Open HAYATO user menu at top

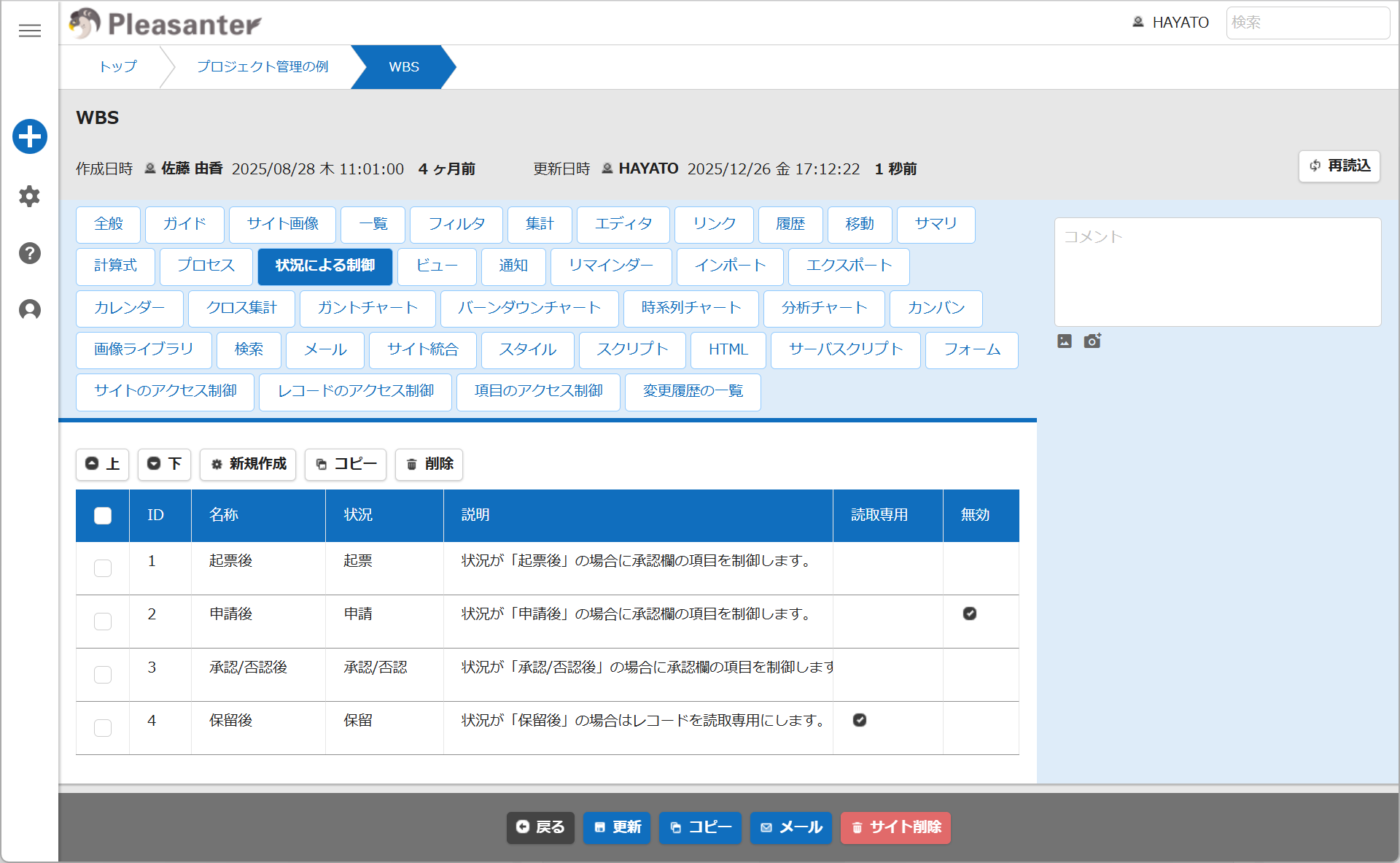tap(1171, 23)
